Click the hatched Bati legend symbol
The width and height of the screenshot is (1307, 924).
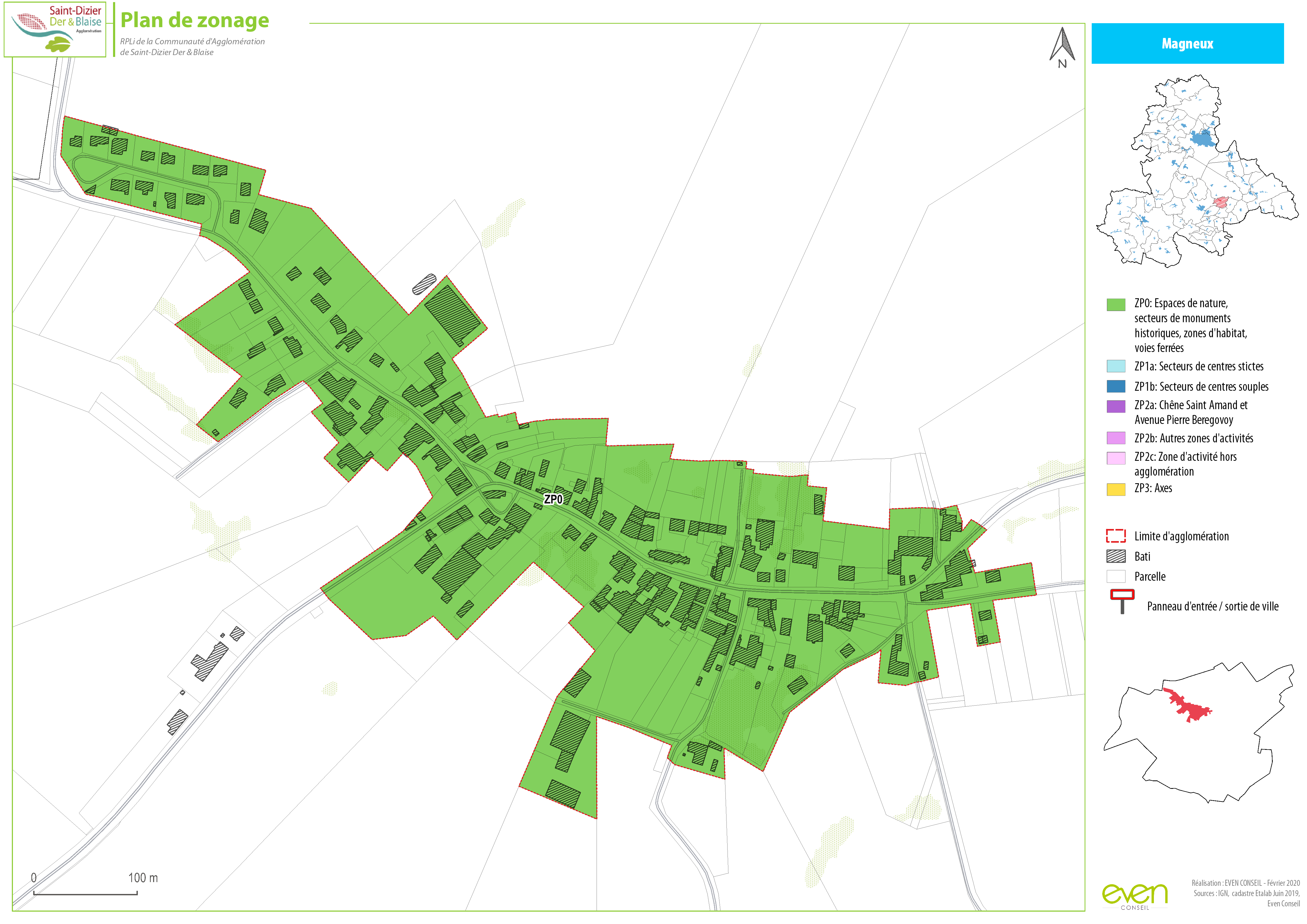tap(1116, 556)
